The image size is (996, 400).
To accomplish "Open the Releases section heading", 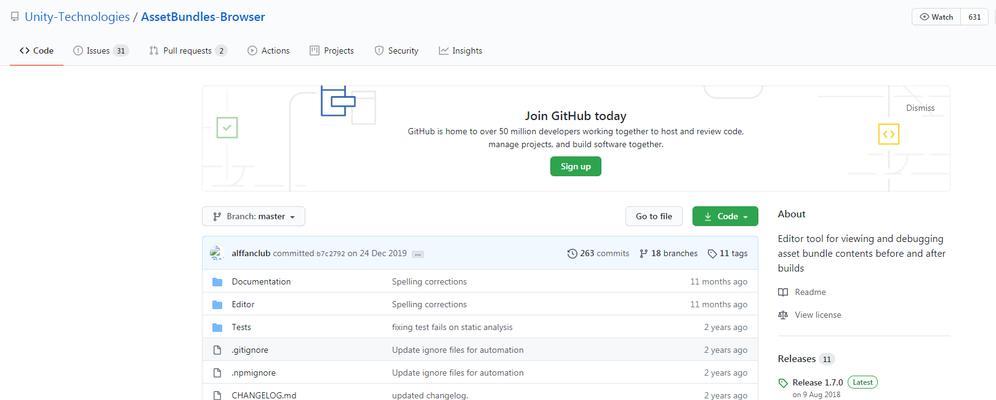I will [797, 359].
